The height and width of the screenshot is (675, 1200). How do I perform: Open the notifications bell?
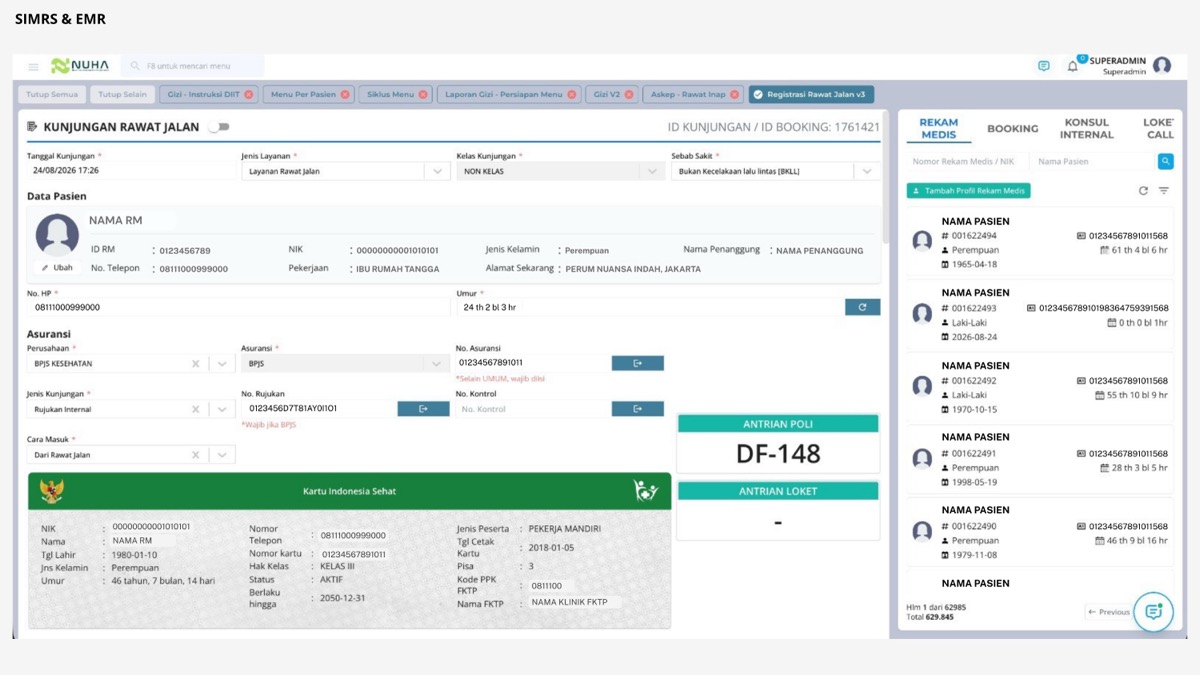[1073, 66]
